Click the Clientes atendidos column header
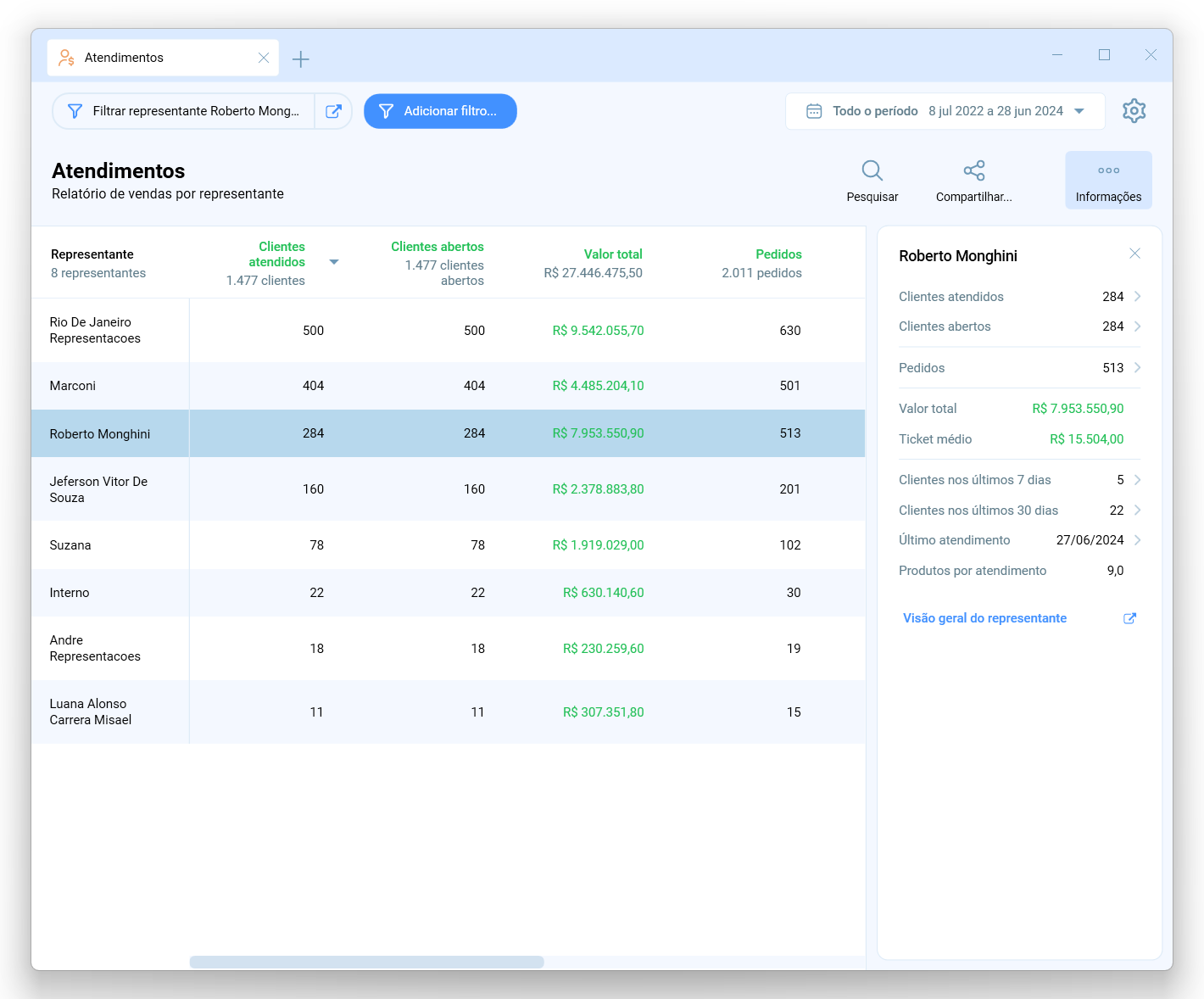 click(276, 254)
